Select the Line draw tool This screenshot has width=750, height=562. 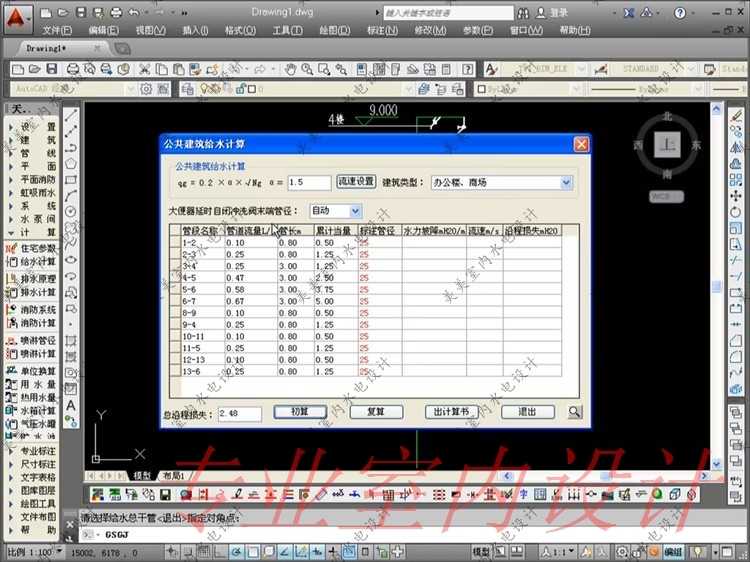pos(71,115)
